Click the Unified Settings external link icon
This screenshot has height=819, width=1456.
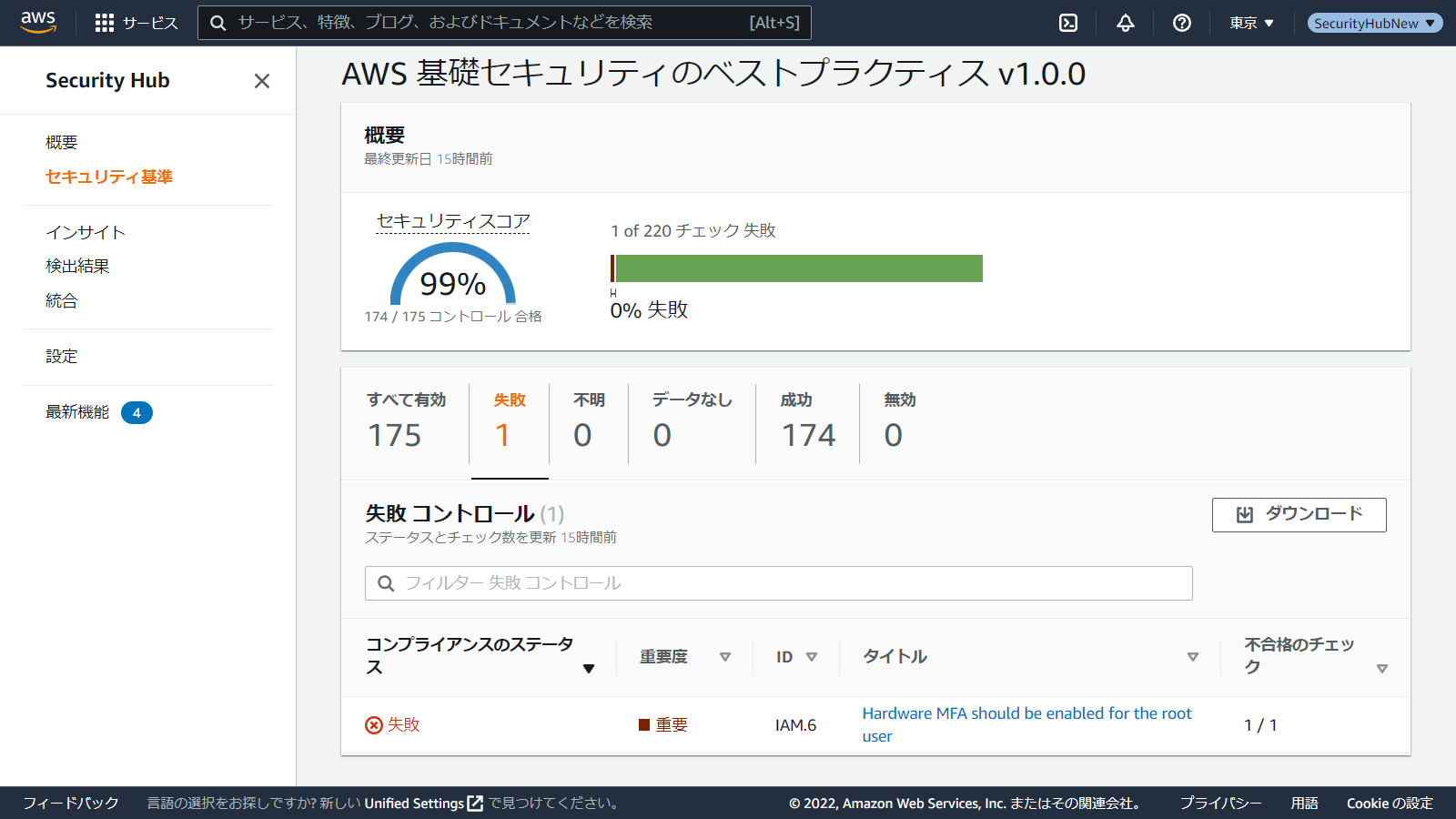click(x=475, y=804)
